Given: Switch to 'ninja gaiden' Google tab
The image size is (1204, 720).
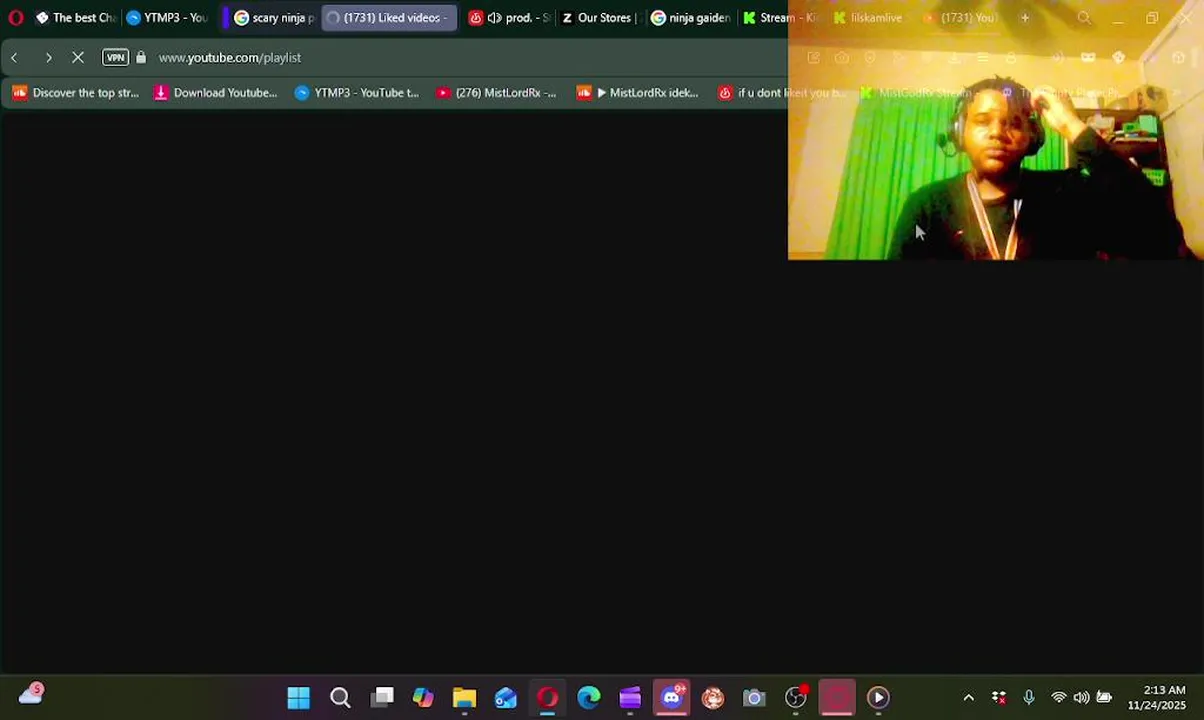Looking at the screenshot, I should [x=690, y=18].
